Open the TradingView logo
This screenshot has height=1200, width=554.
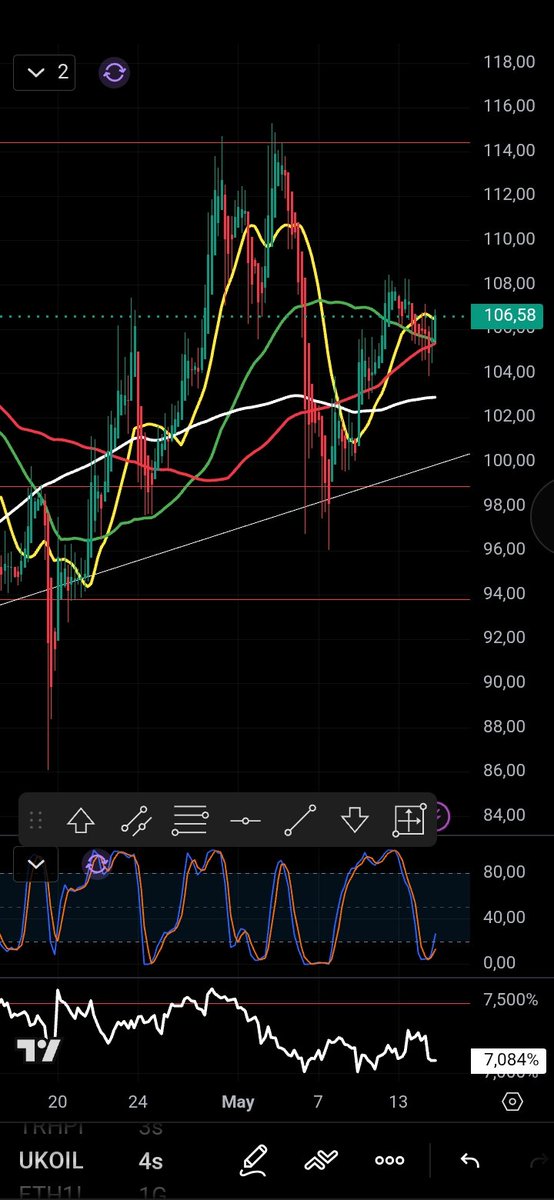point(38,1049)
